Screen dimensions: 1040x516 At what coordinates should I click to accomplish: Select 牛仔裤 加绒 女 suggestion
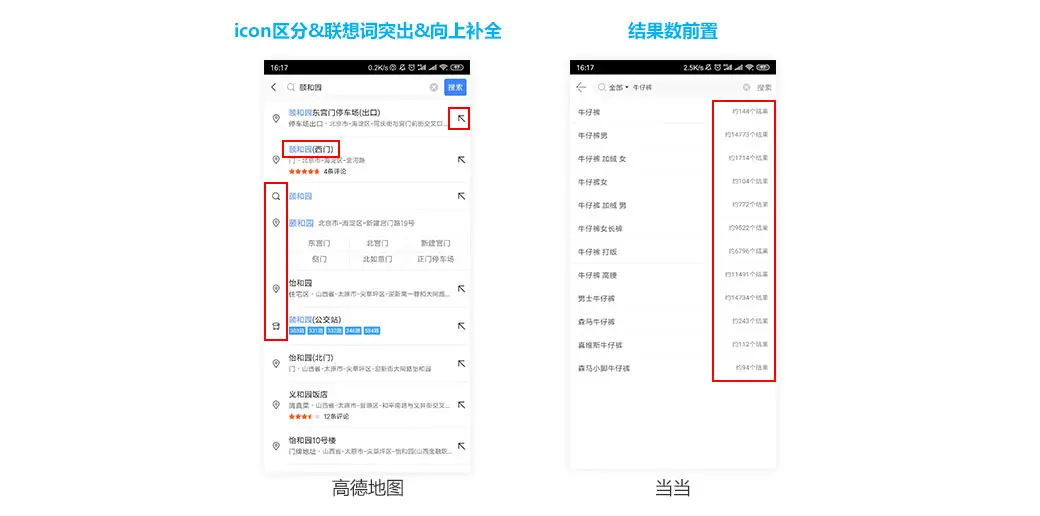tap(602, 159)
